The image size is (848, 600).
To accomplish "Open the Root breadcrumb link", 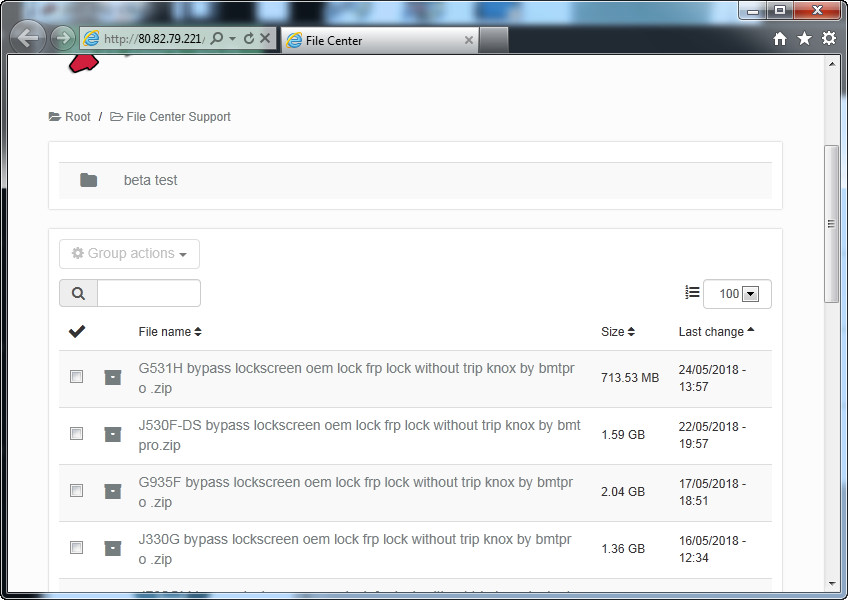I will 77,117.
